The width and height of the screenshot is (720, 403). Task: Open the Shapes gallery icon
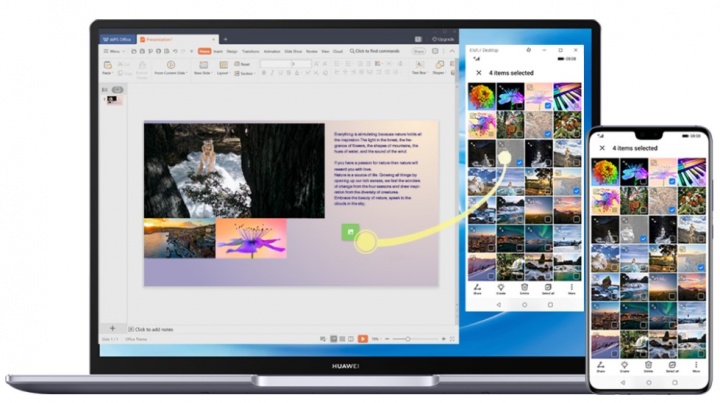[439, 65]
